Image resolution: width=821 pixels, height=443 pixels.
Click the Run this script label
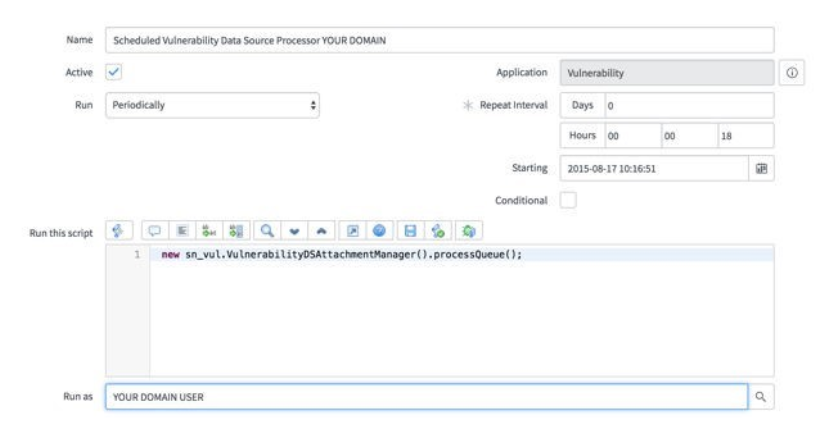click(x=61, y=233)
